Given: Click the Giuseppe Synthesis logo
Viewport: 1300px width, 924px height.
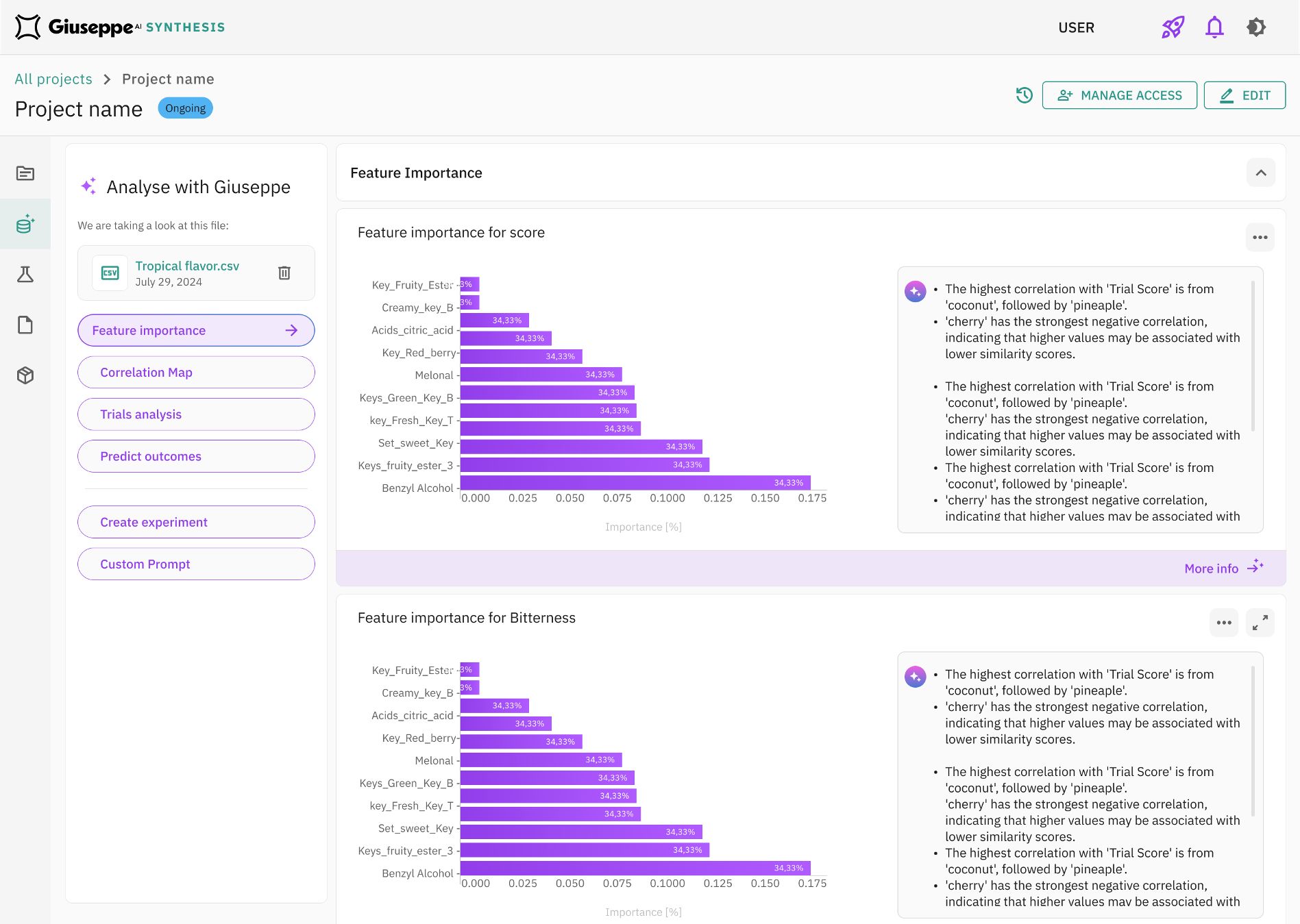Looking at the screenshot, I should pyautogui.click(x=120, y=27).
